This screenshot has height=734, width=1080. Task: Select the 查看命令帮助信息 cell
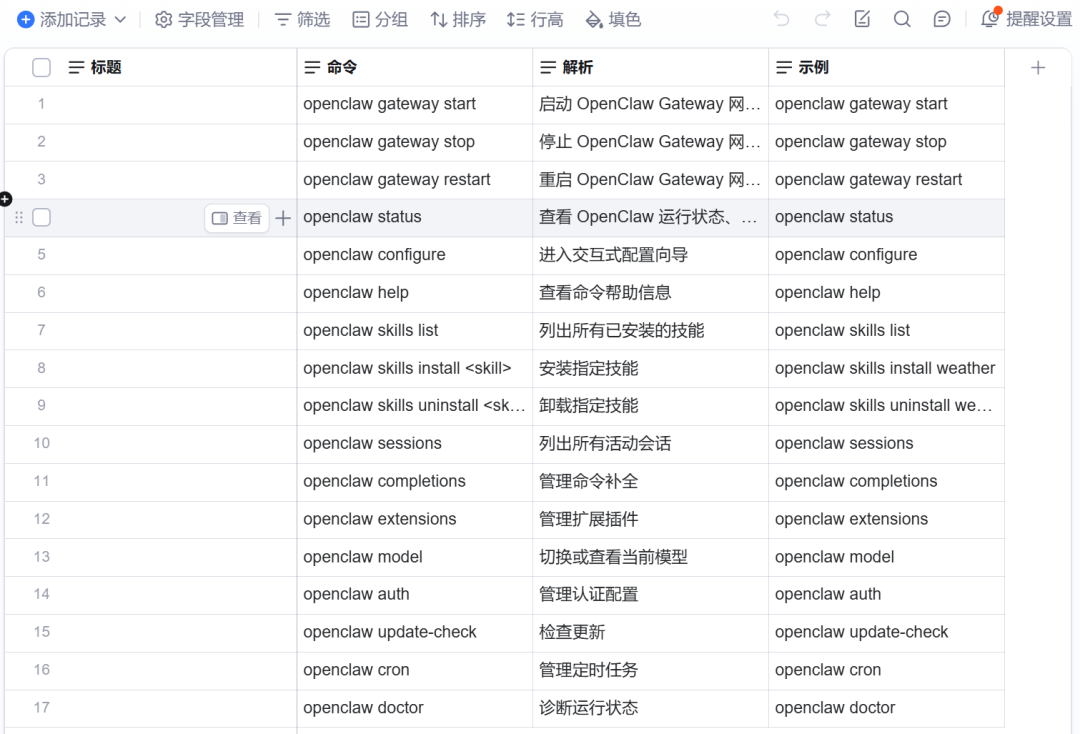(x=650, y=293)
